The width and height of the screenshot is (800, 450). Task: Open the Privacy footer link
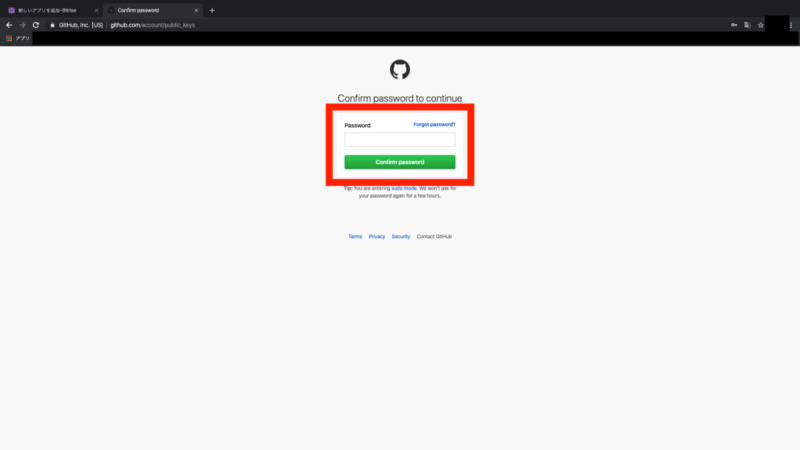click(x=377, y=237)
